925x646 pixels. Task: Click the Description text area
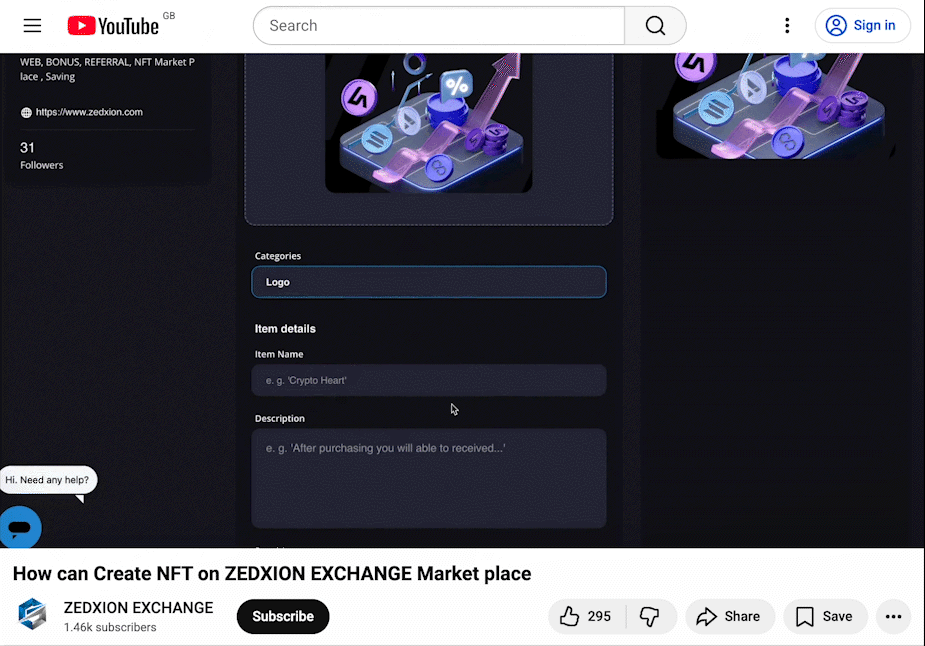pyautogui.click(x=428, y=478)
